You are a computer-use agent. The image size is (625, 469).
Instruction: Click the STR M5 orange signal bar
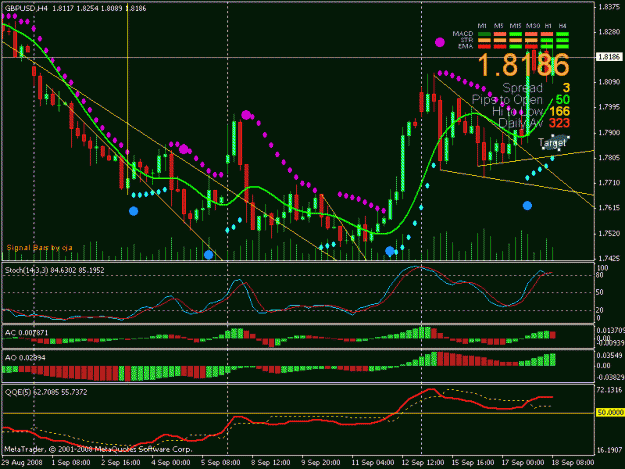point(500,40)
